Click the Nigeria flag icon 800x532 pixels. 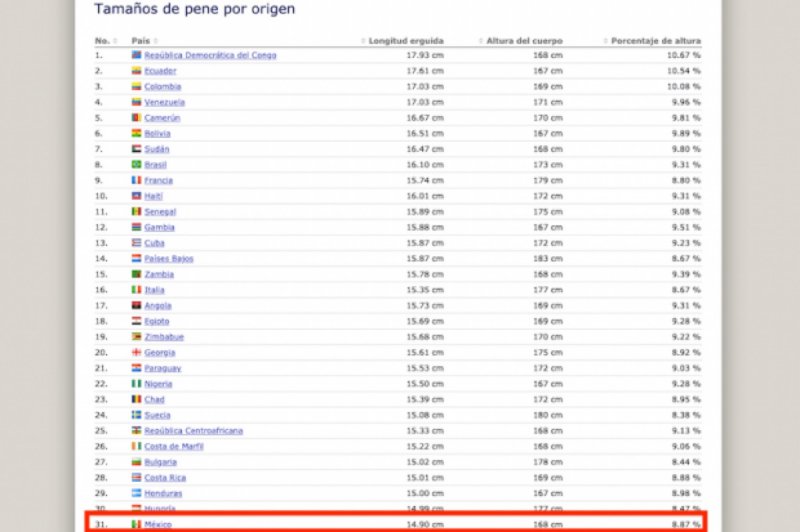pyautogui.click(x=137, y=383)
